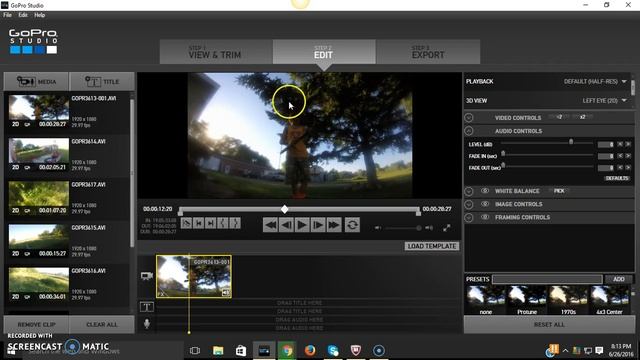This screenshot has width=640, height=360.
Task: Collapse the Audio Controls section
Action: (x=469, y=131)
